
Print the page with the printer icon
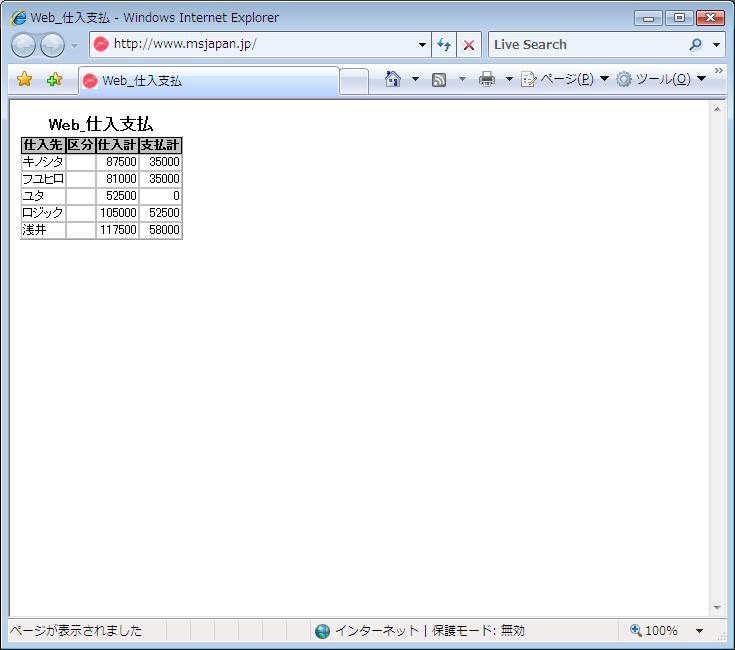click(487, 79)
